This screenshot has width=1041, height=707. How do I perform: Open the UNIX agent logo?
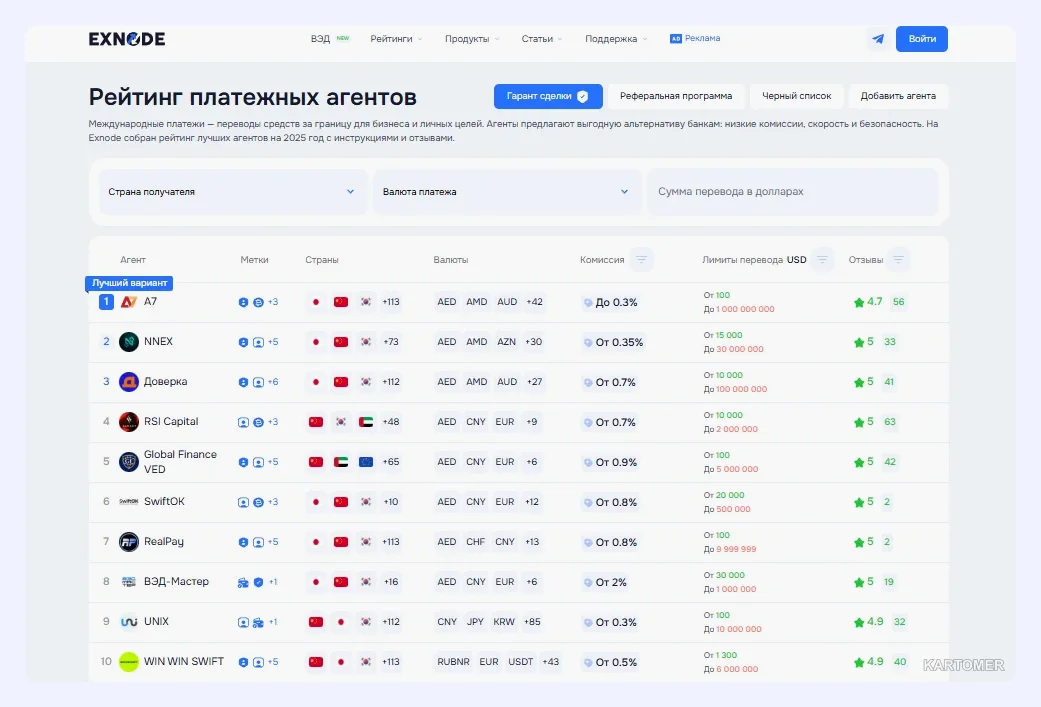129,622
